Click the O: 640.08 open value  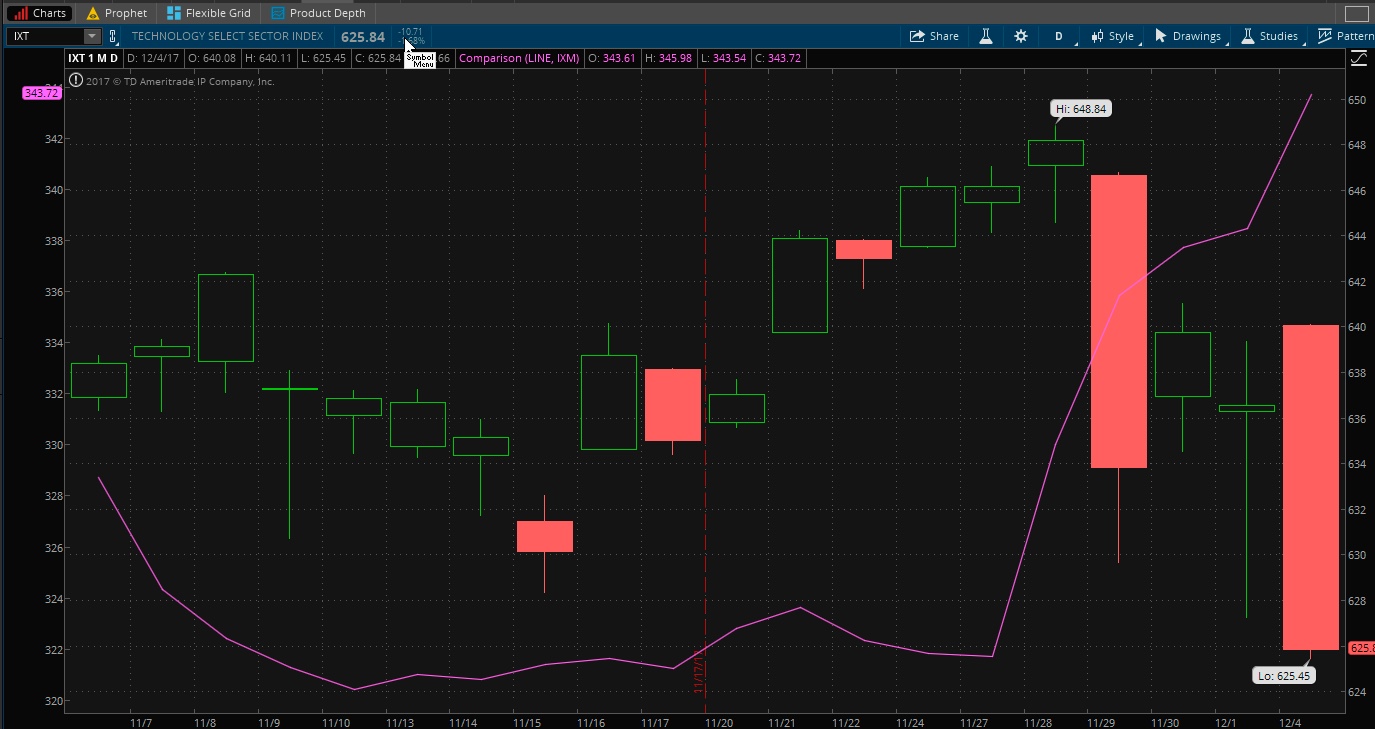pyautogui.click(x=210, y=58)
